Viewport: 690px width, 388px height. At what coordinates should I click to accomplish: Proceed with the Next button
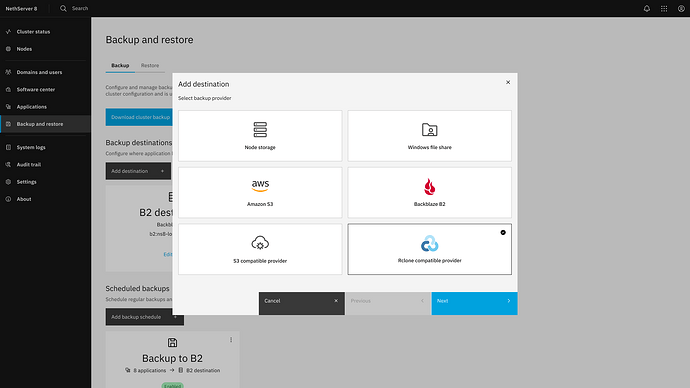(x=474, y=303)
